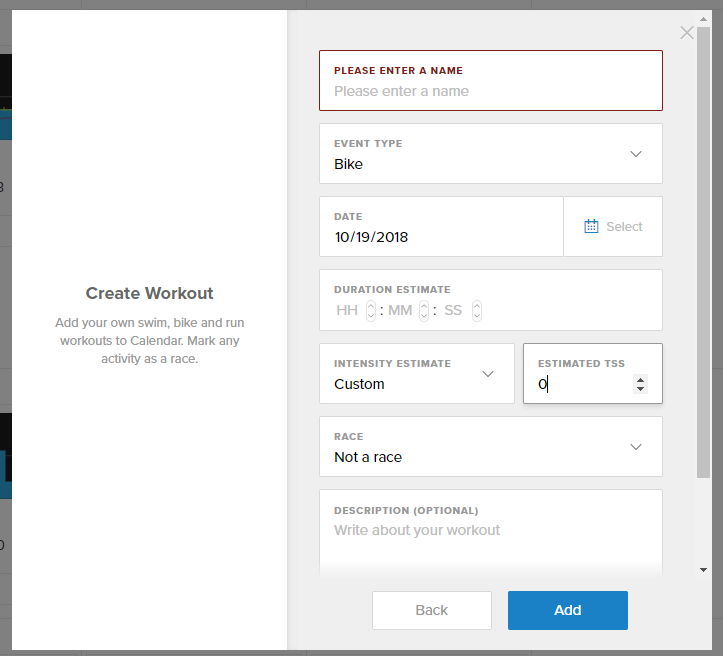Viewport: 723px width, 656px height.
Task: Expand the Intensity Estimate dropdown
Action: point(417,373)
